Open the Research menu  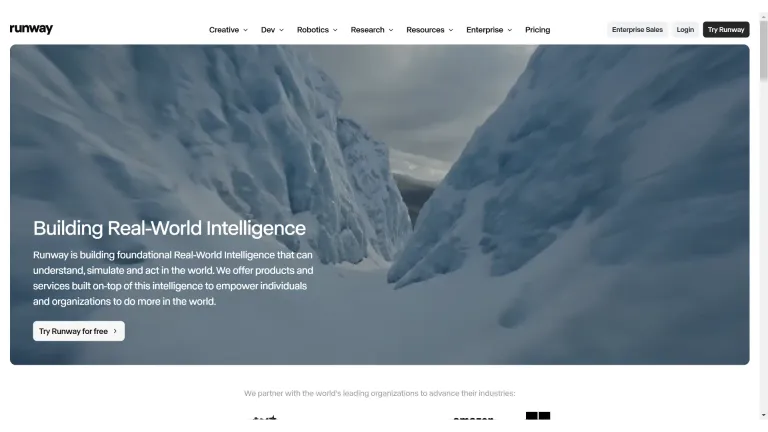[x=372, y=30]
